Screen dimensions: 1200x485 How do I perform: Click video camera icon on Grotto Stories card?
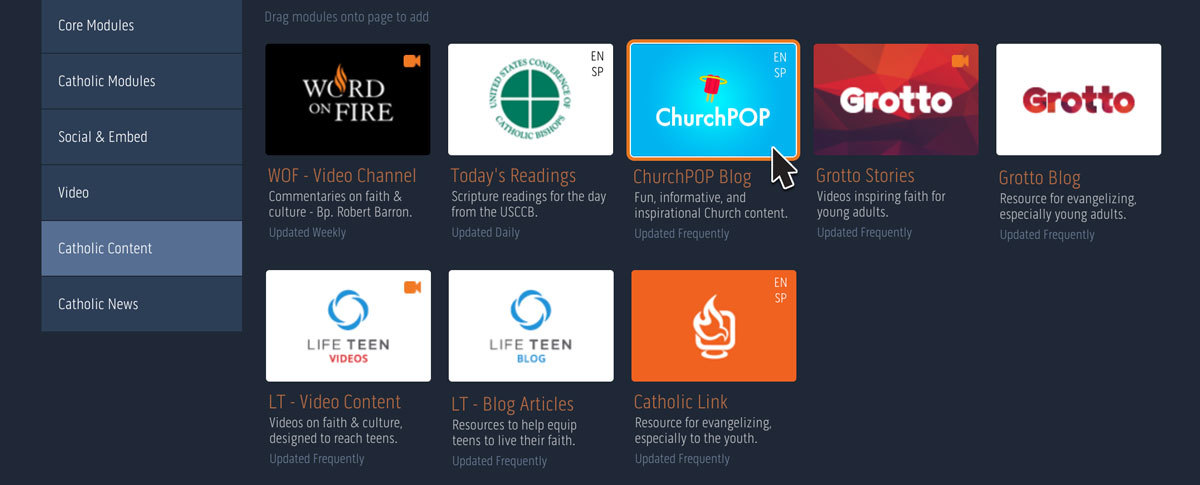click(960, 62)
